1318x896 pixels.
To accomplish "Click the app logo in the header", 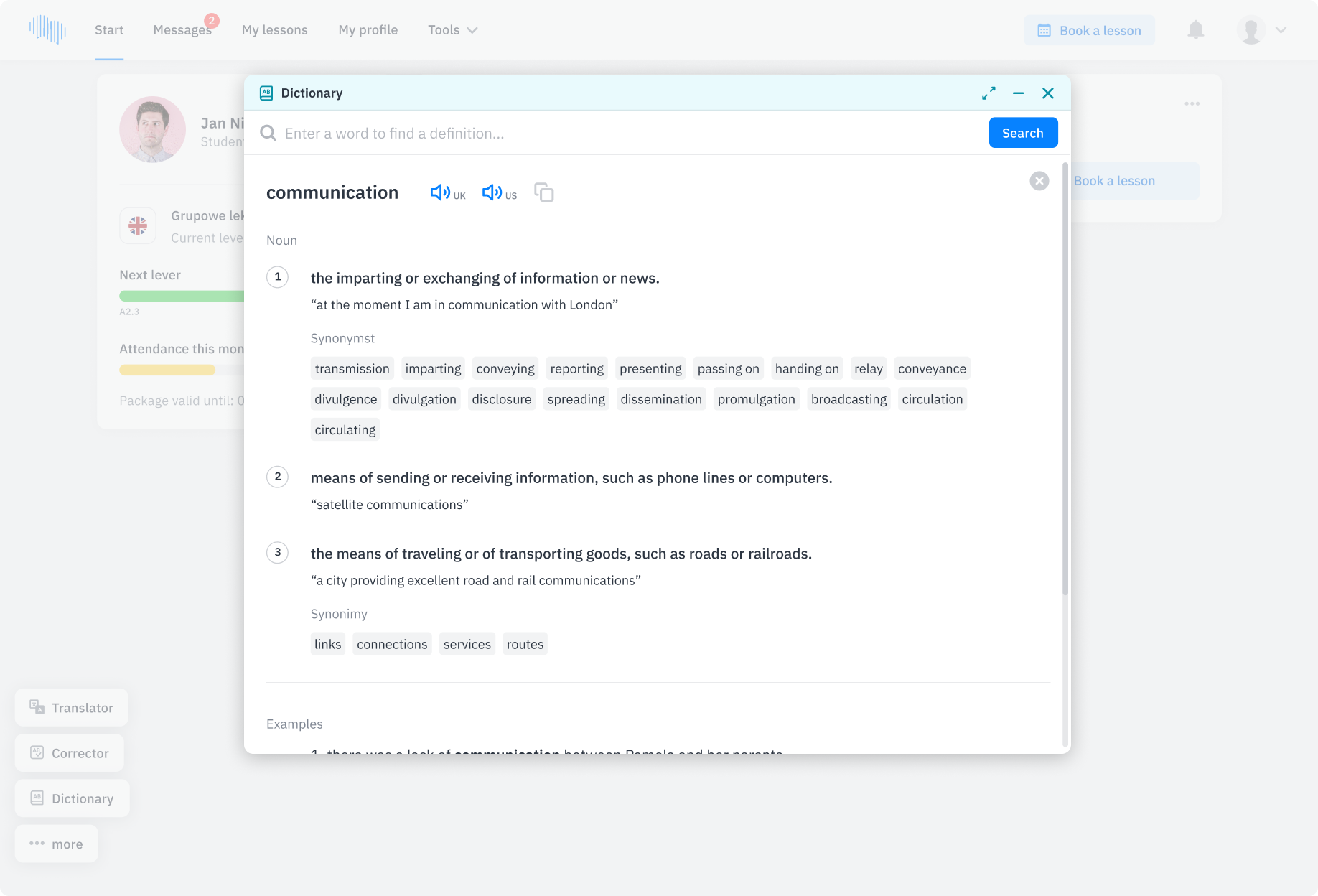I will coord(47,30).
